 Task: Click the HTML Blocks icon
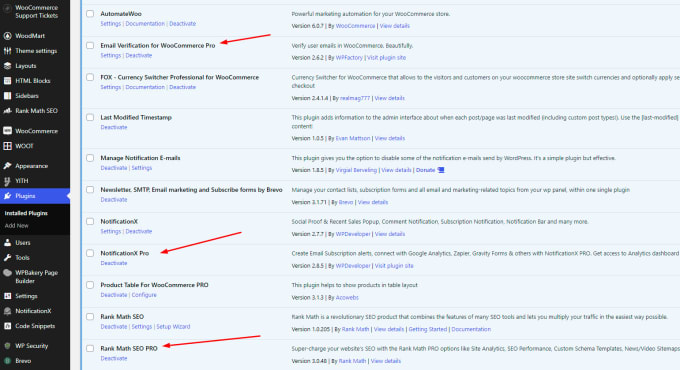pyautogui.click(x=7, y=81)
